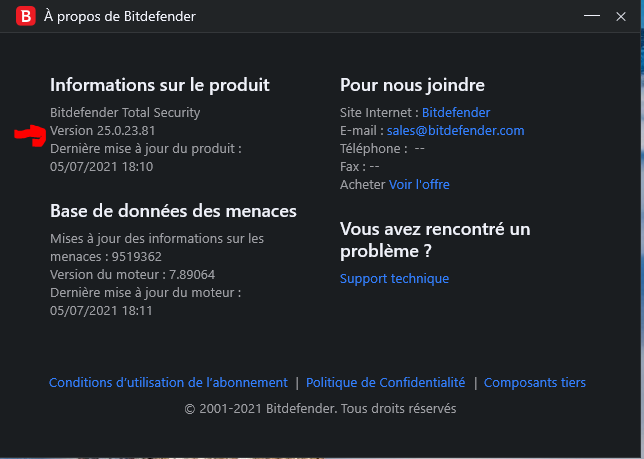Open the Support technique link

tap(394, 279)
